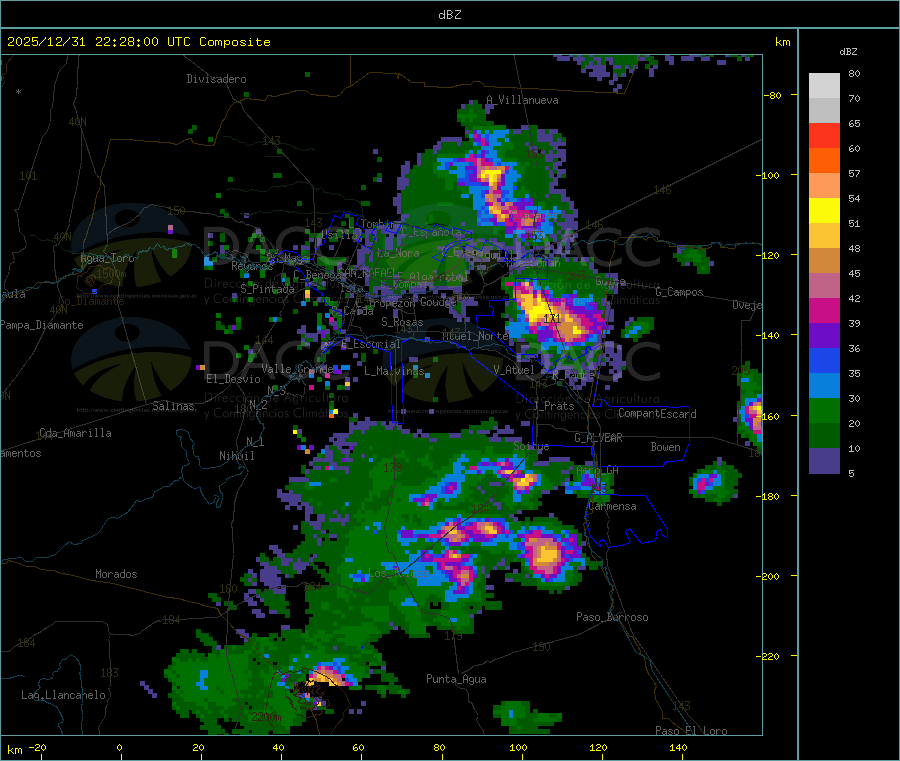Click the CompartEscard location label
The height and width of the screenshot is (761, 900).
(657, 414)
